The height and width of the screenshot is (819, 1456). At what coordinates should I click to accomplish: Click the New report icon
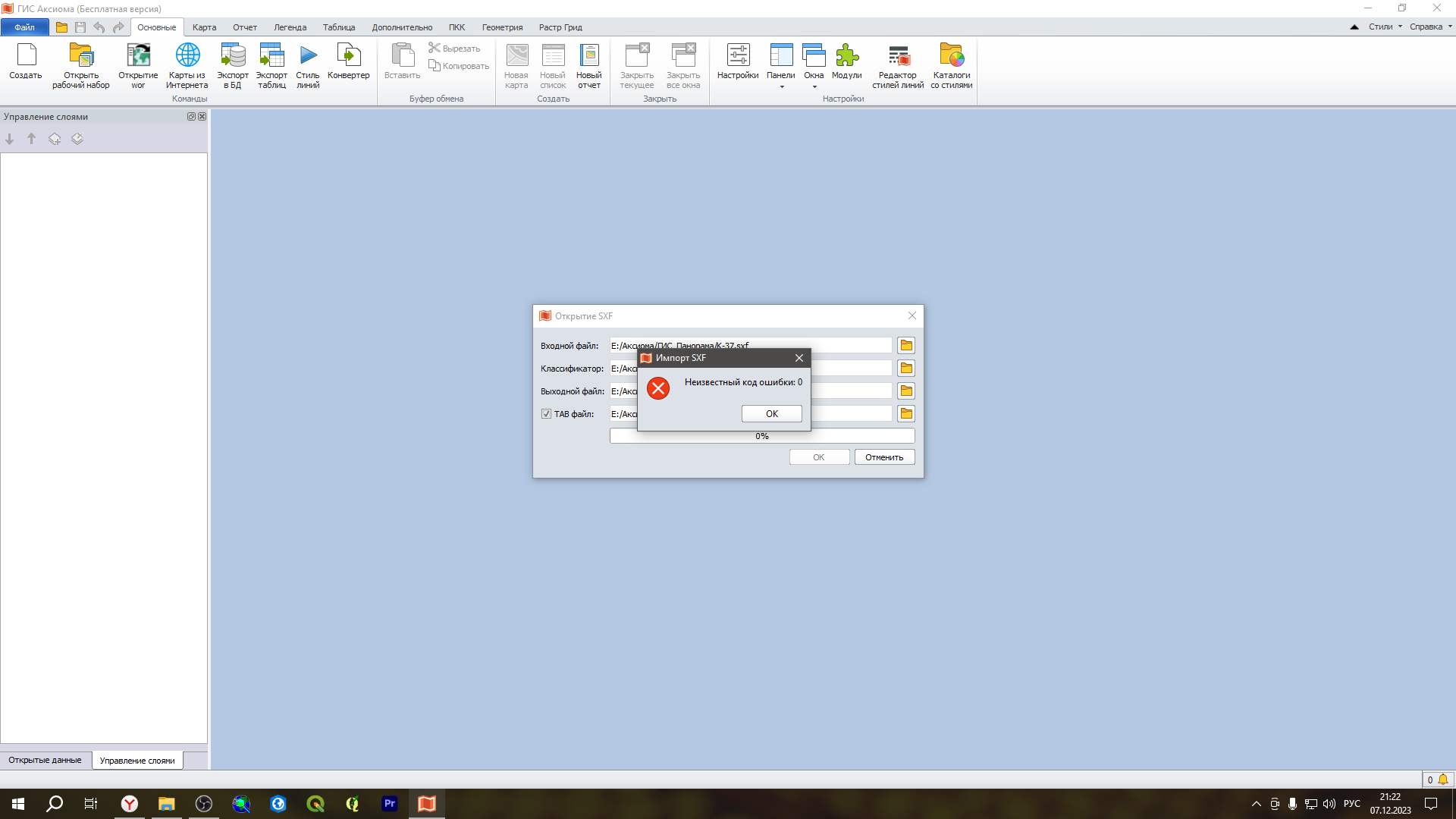coord(588,56)
